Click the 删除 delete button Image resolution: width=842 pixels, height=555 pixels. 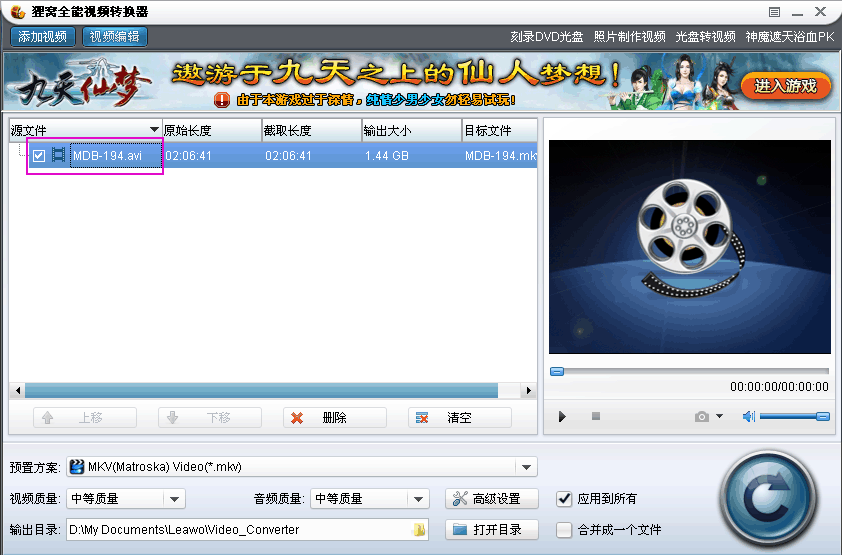335,418
